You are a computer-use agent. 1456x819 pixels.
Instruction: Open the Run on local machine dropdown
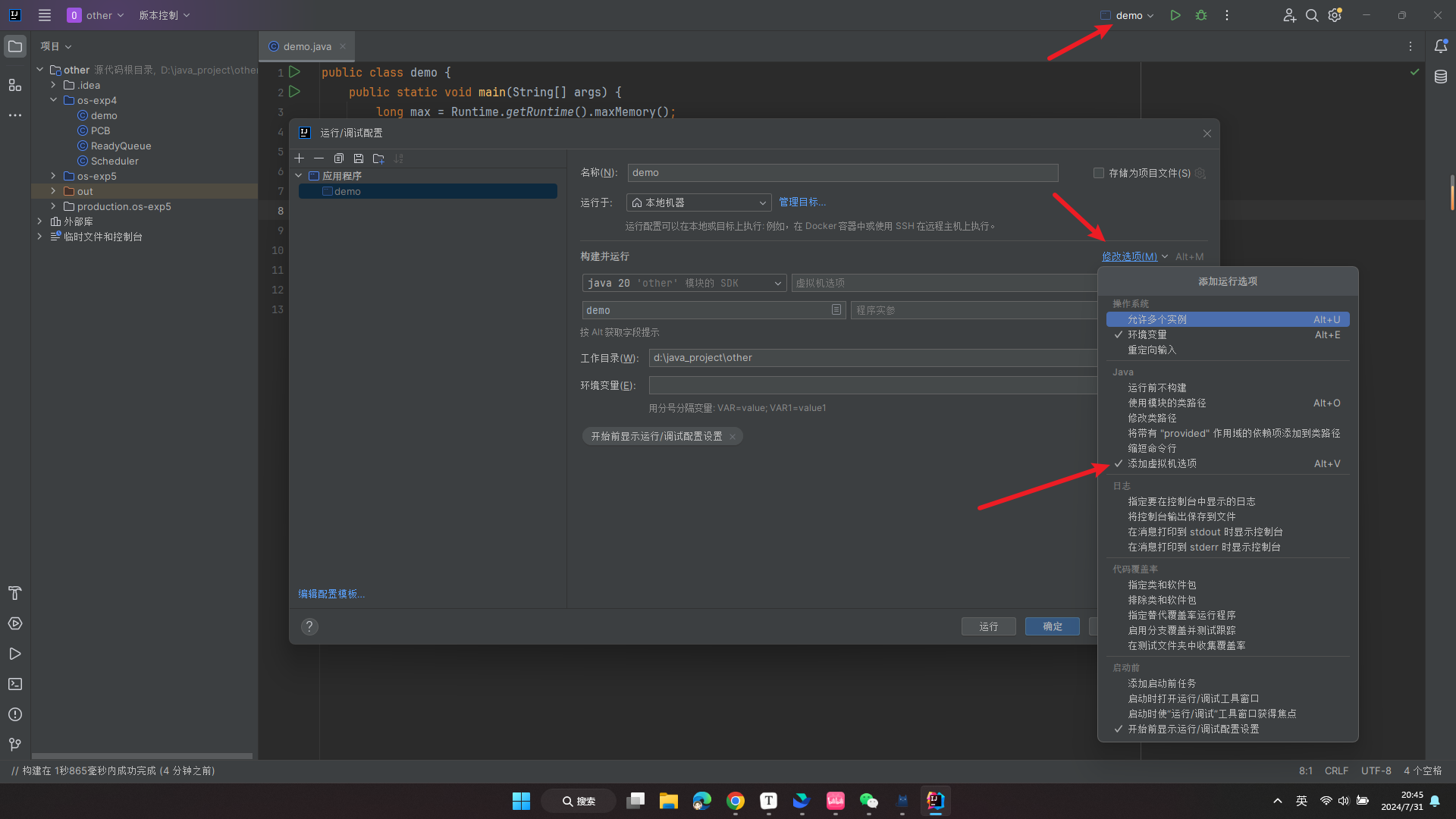(x=698, y=202)
